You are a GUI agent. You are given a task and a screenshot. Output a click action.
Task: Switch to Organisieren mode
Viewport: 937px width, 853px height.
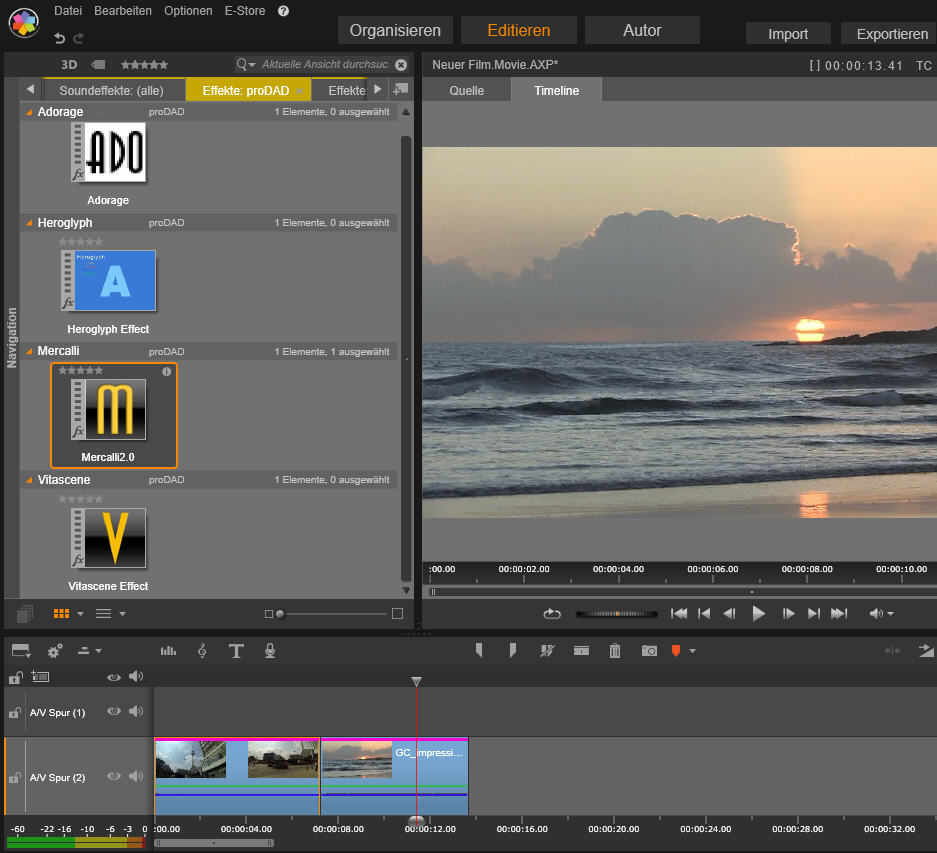click(x=394, y=30)
